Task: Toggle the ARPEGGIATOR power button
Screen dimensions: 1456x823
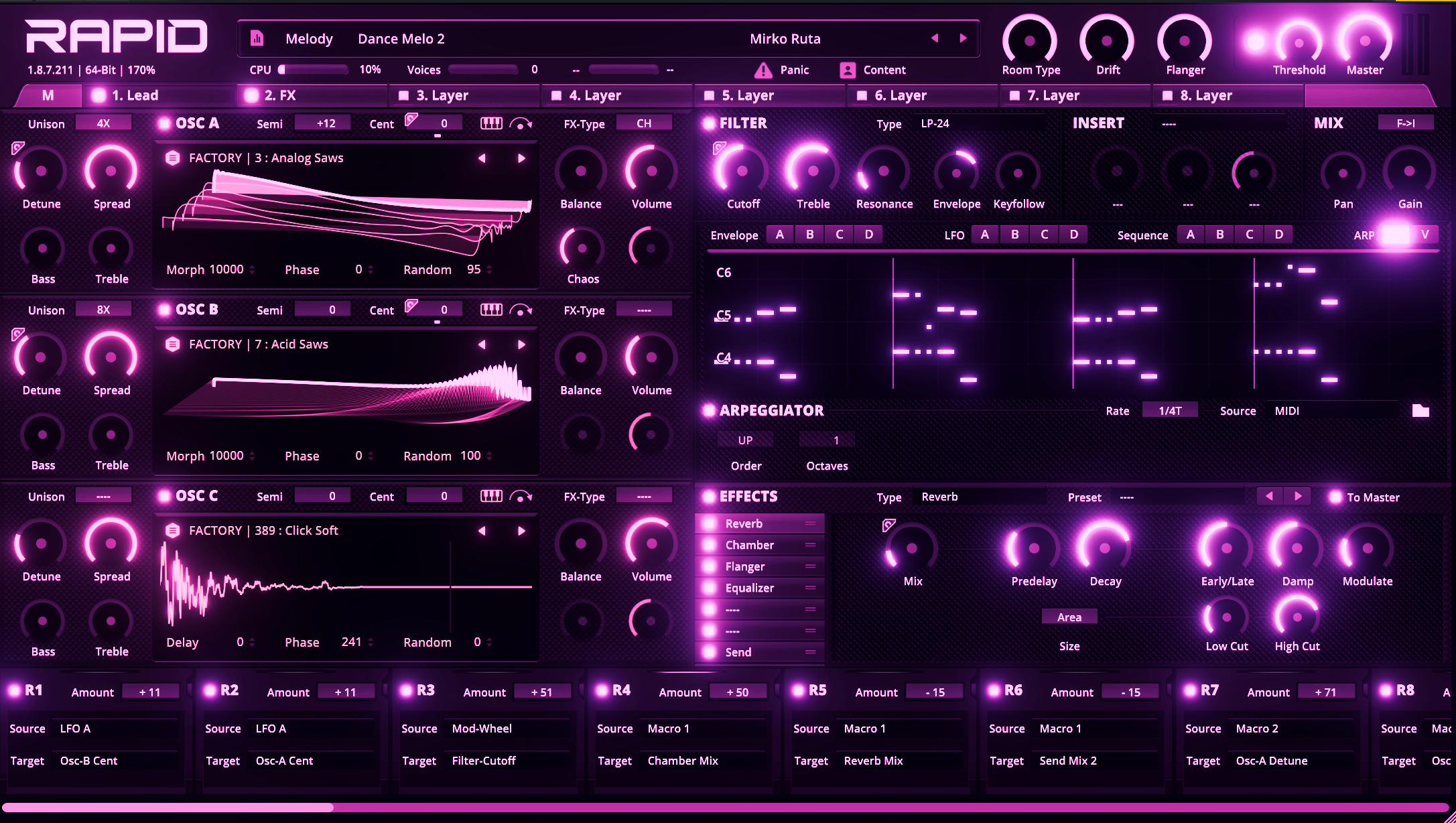Action: click(x=709, y=411)
